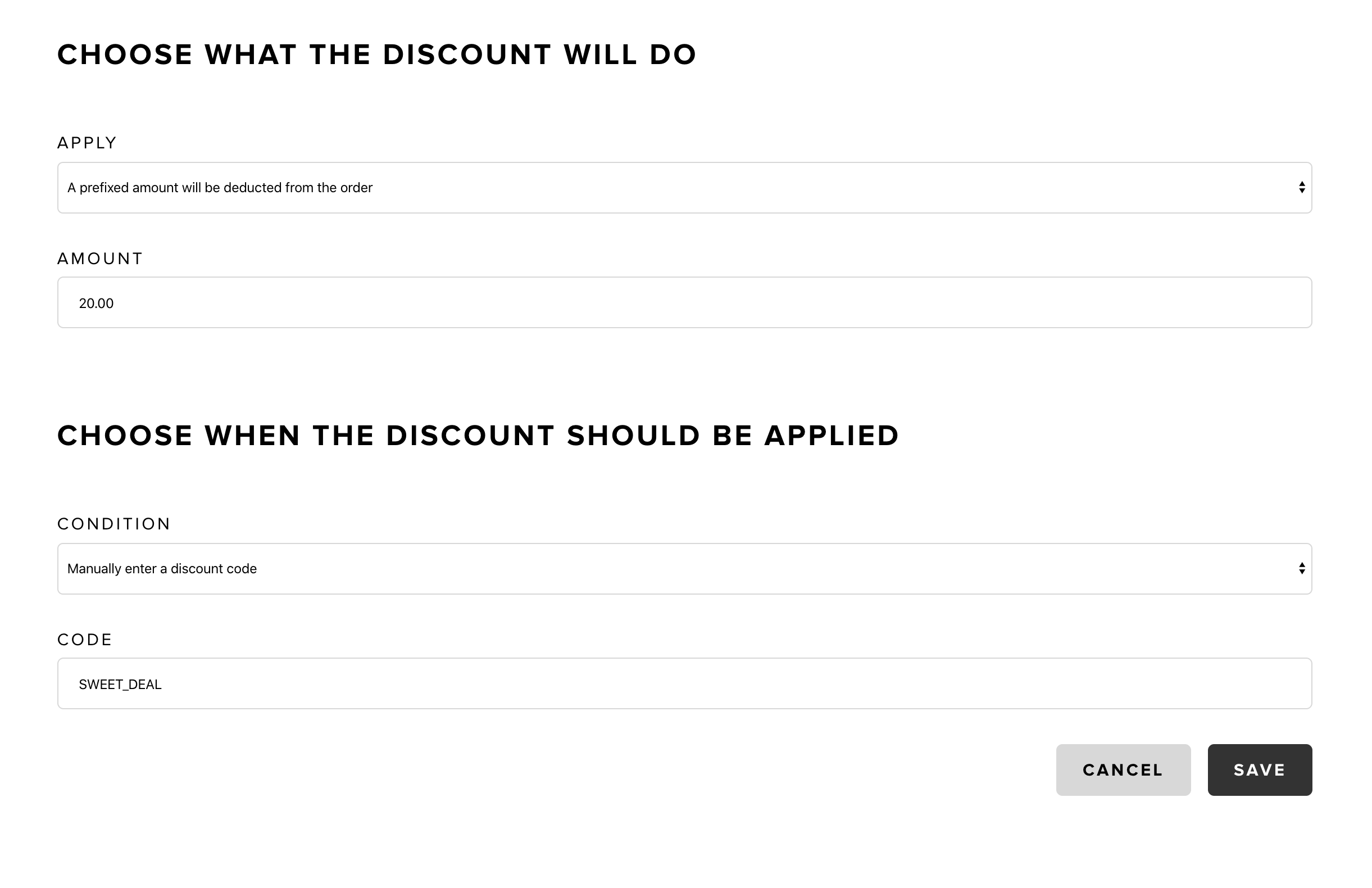Click the AMOUNT field label

[x=100, y=259]
